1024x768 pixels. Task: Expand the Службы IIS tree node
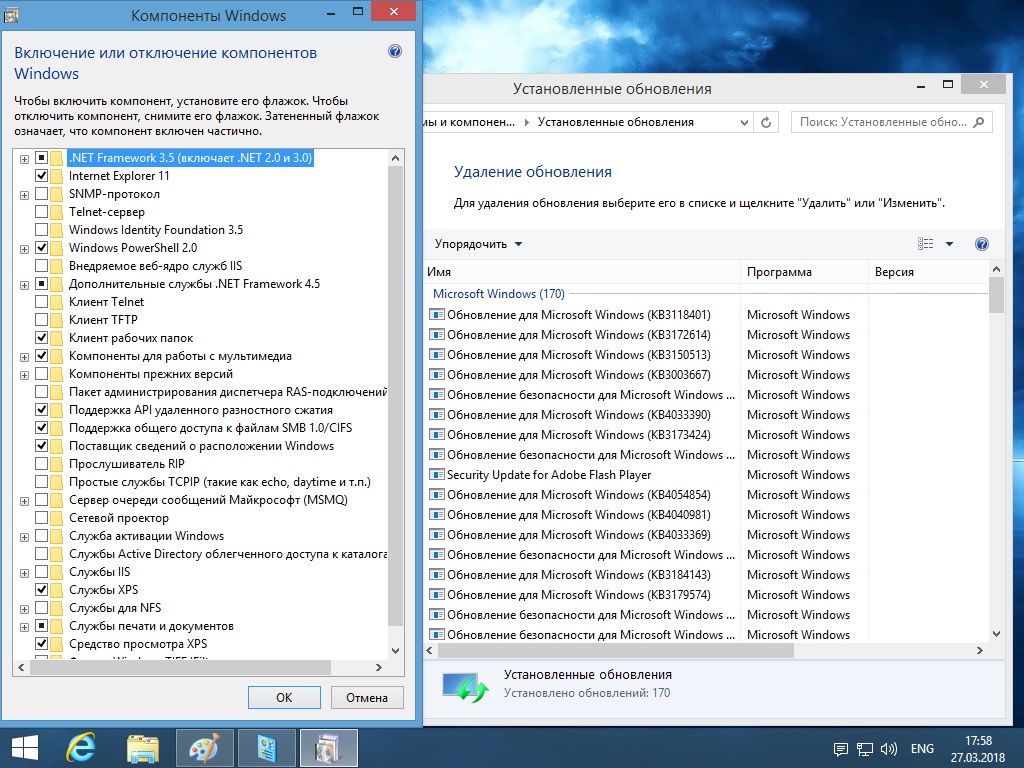[x=24, y=572]
